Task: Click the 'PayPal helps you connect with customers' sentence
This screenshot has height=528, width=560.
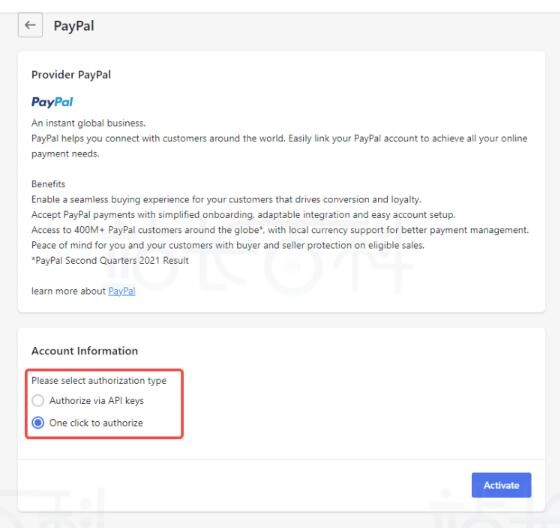Action: click(279, 146)
